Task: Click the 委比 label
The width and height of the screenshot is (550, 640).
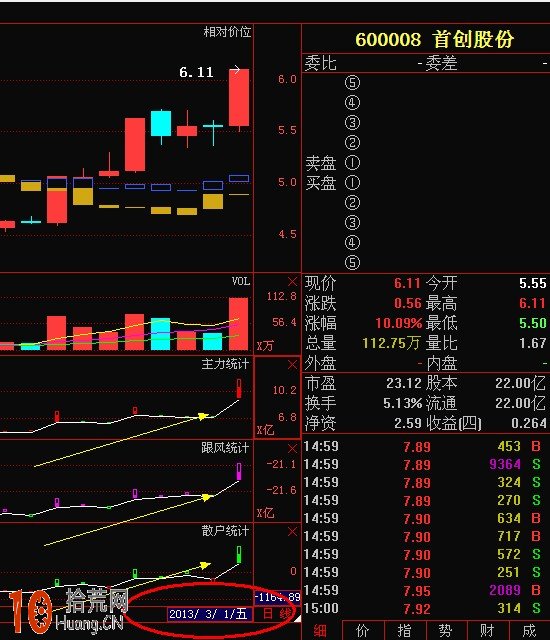Action: (321, 63)
